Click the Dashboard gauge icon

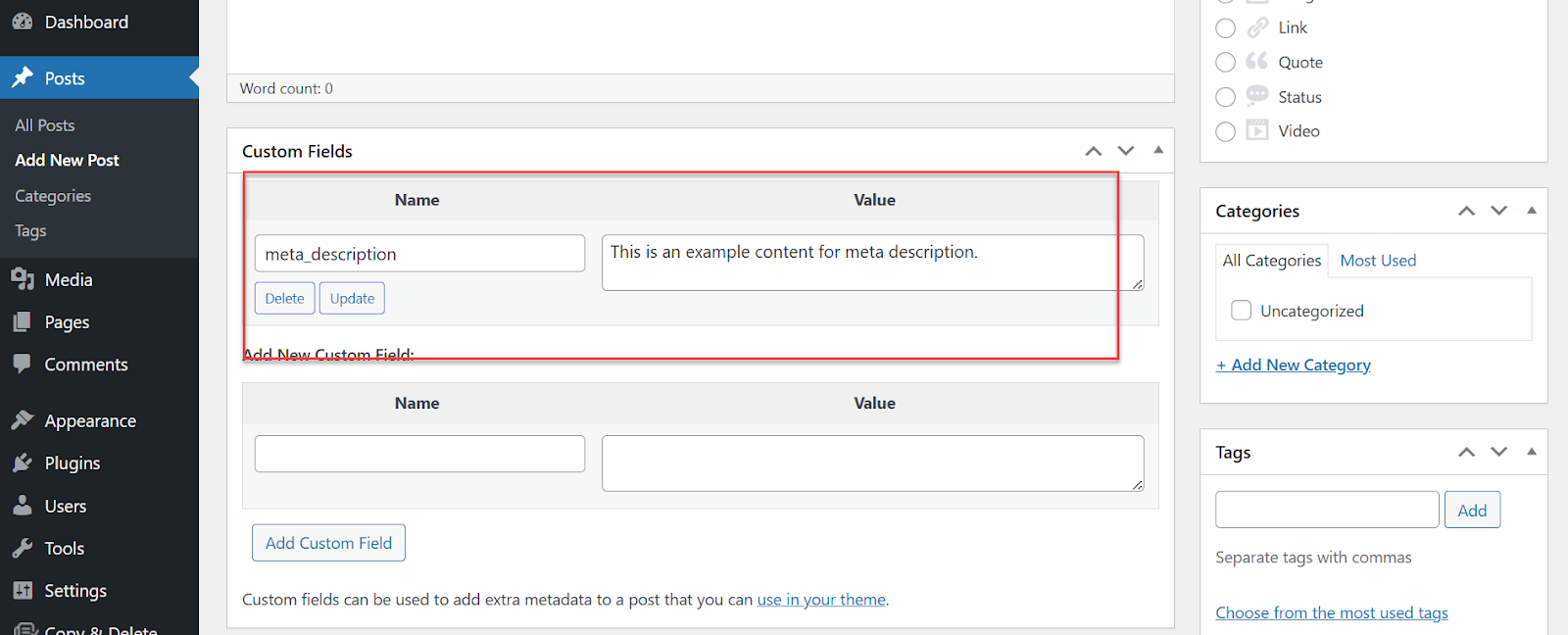[22, 22]
